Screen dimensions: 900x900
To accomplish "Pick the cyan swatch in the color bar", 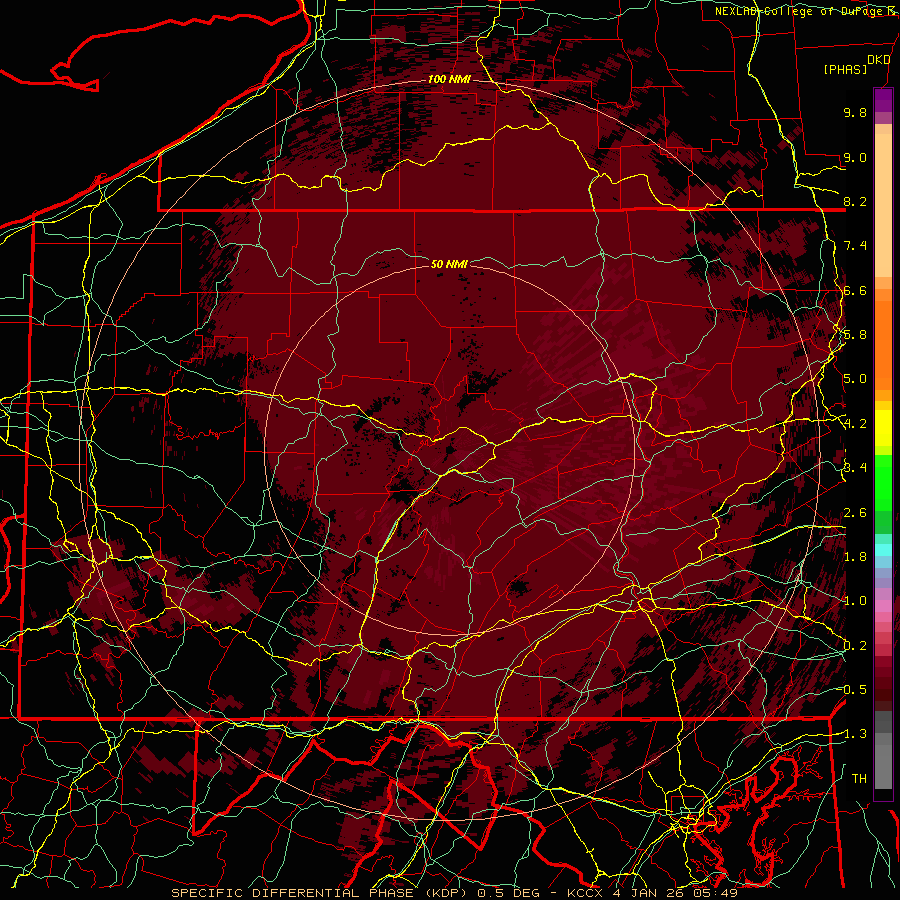I will (x=883, y=550).
